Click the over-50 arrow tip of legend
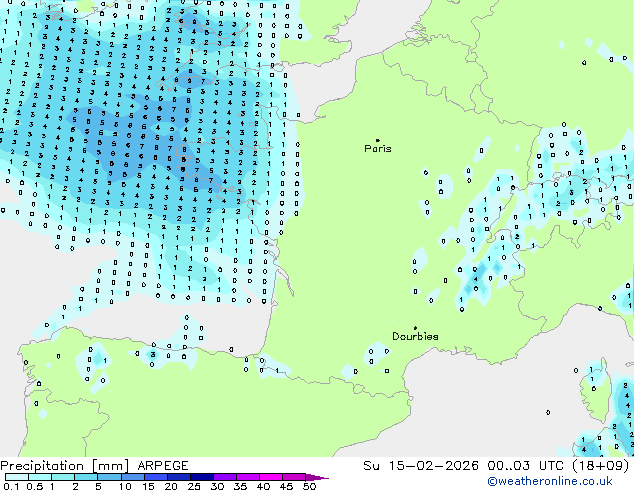 point(317,477)
